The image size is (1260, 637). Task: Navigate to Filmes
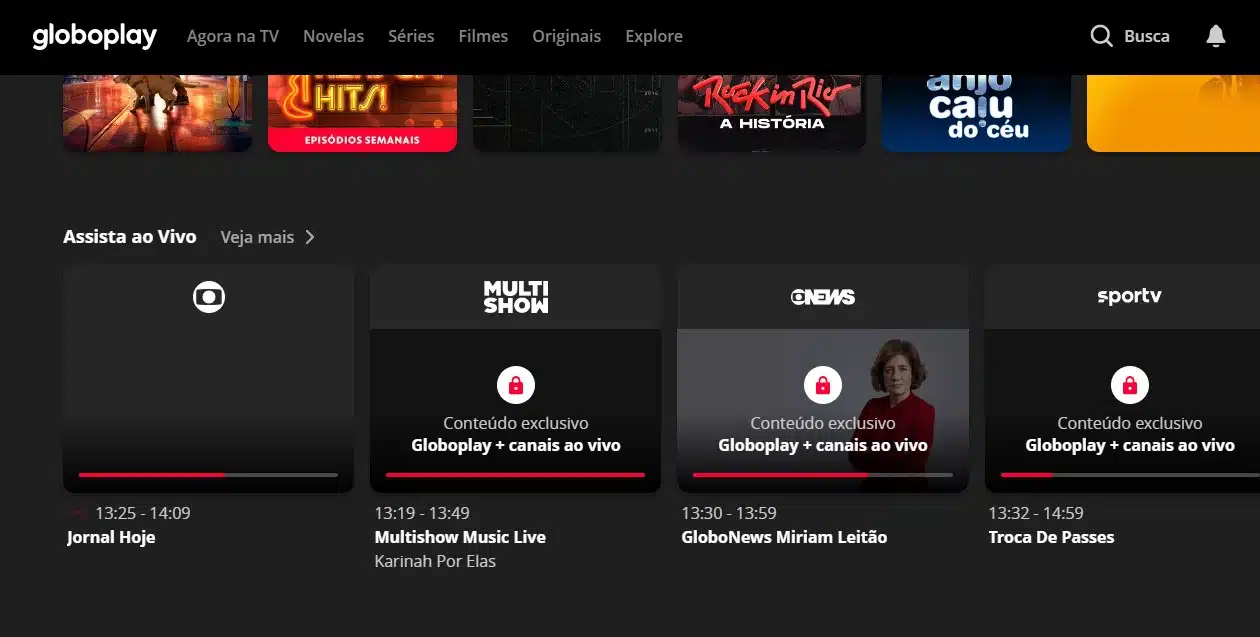coord(483,36)
